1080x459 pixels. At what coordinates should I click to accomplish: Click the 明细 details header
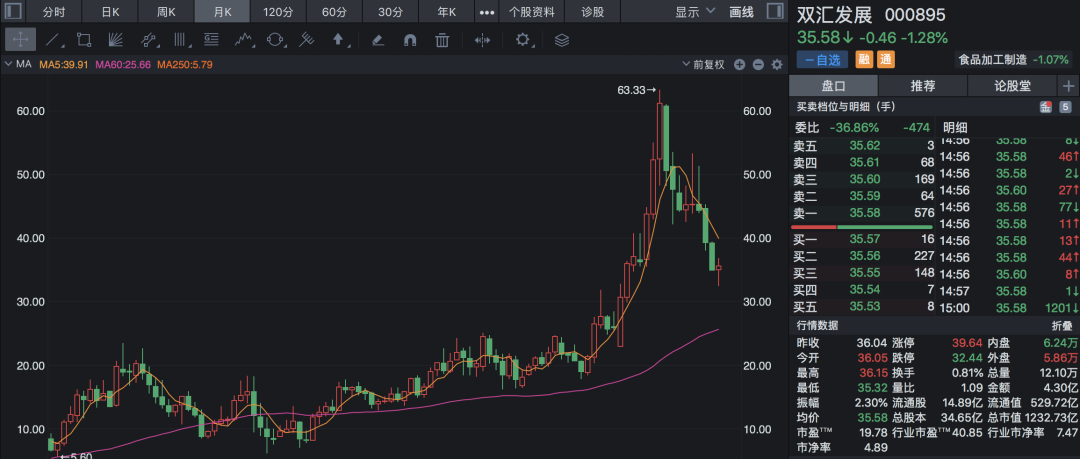955,128
